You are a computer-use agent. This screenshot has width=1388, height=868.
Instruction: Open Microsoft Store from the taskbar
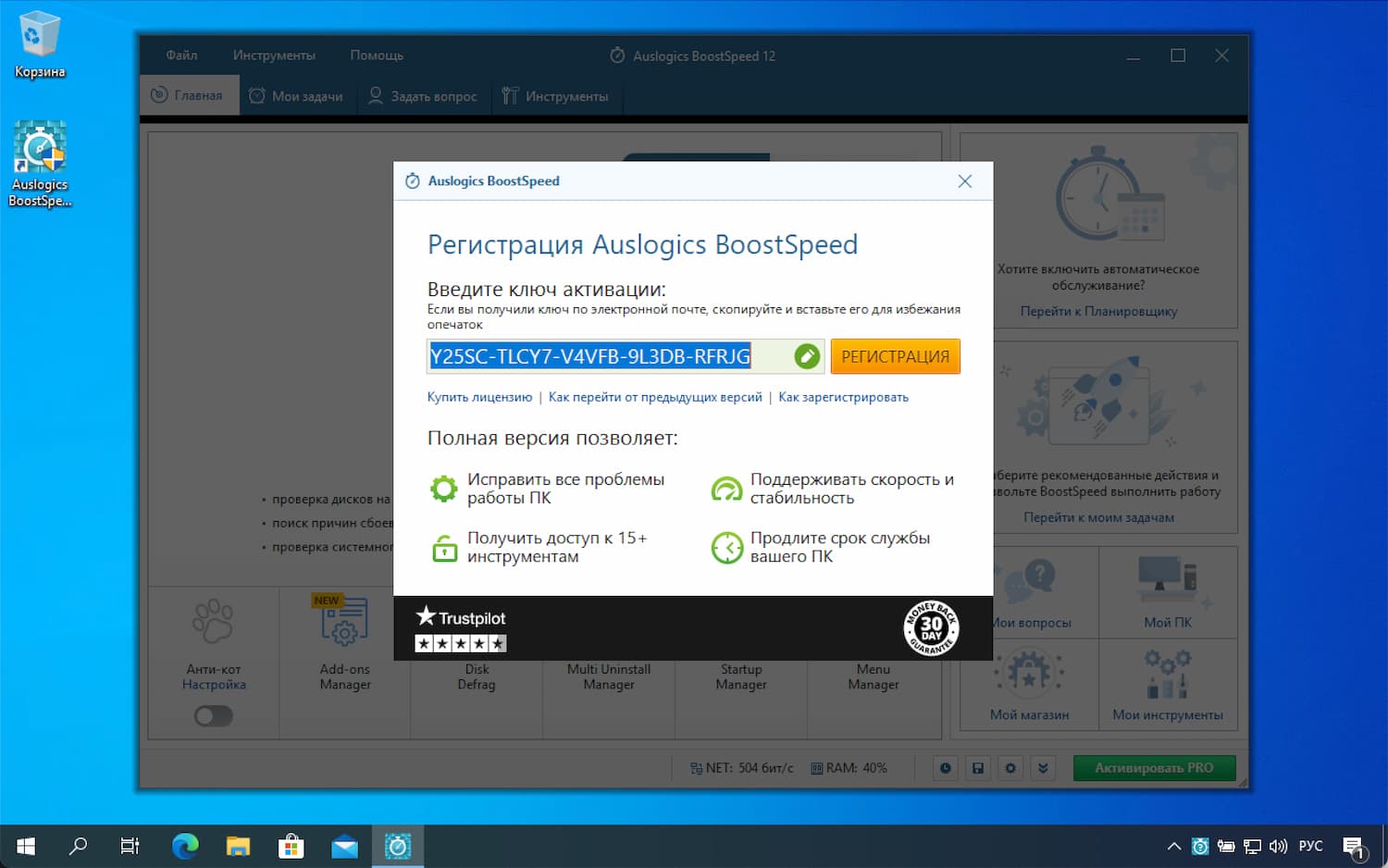[x=291, y=846]
